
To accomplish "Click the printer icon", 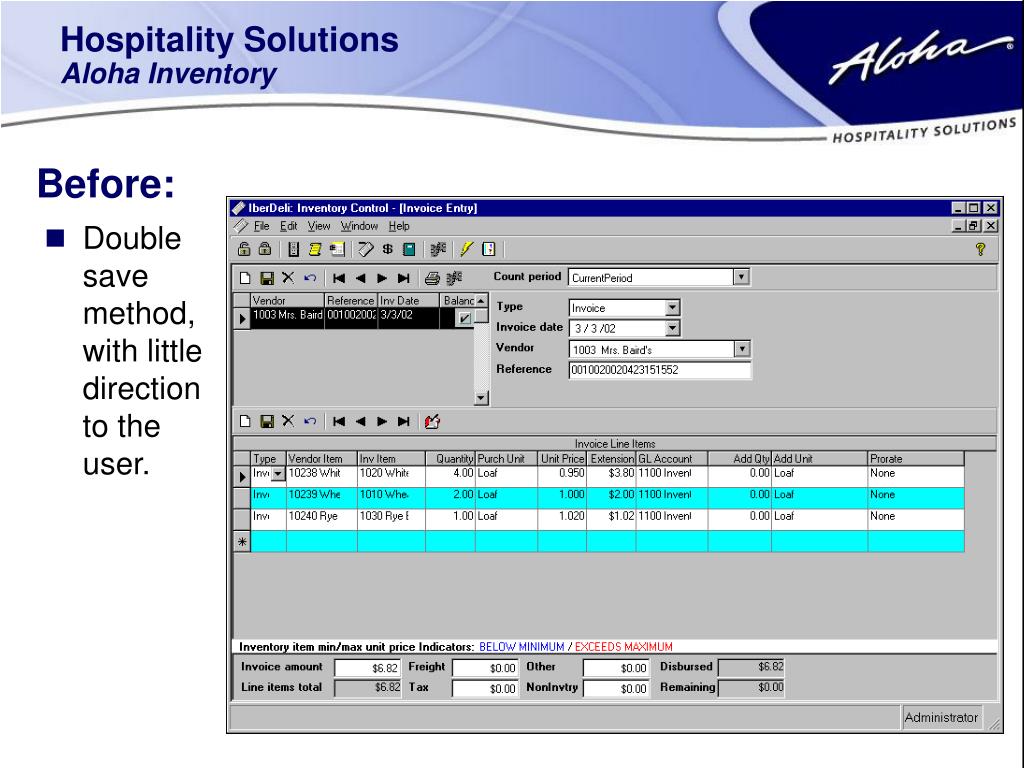I will [432, 279].
